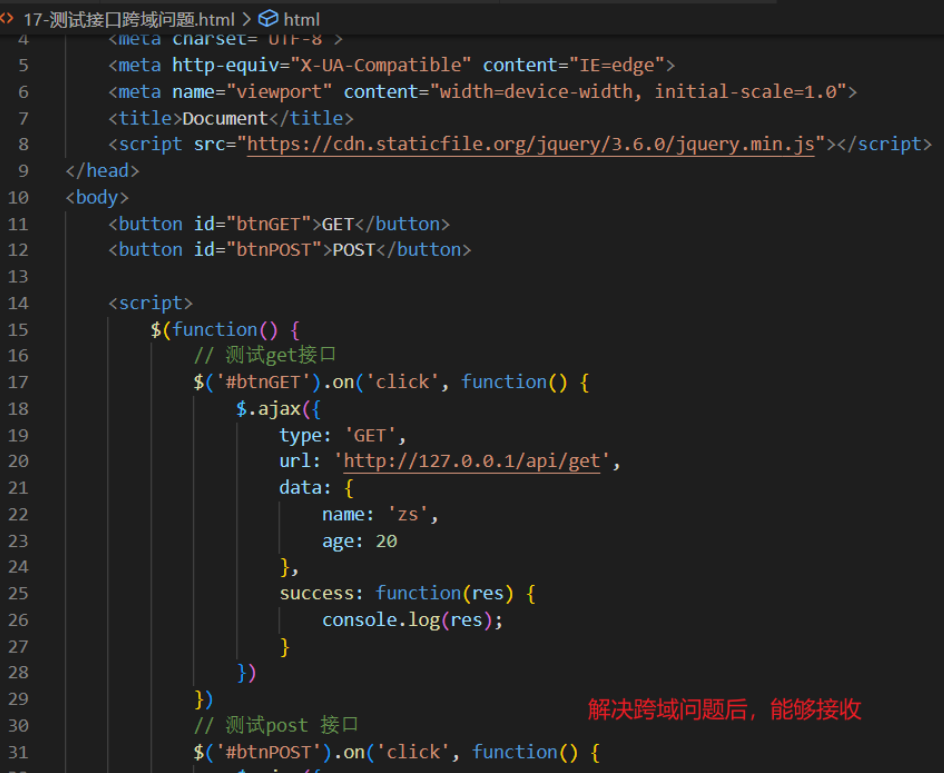
Task: Click the '#btnPOST' selector string
Action: pyautogui.click(x=269, y=753)
